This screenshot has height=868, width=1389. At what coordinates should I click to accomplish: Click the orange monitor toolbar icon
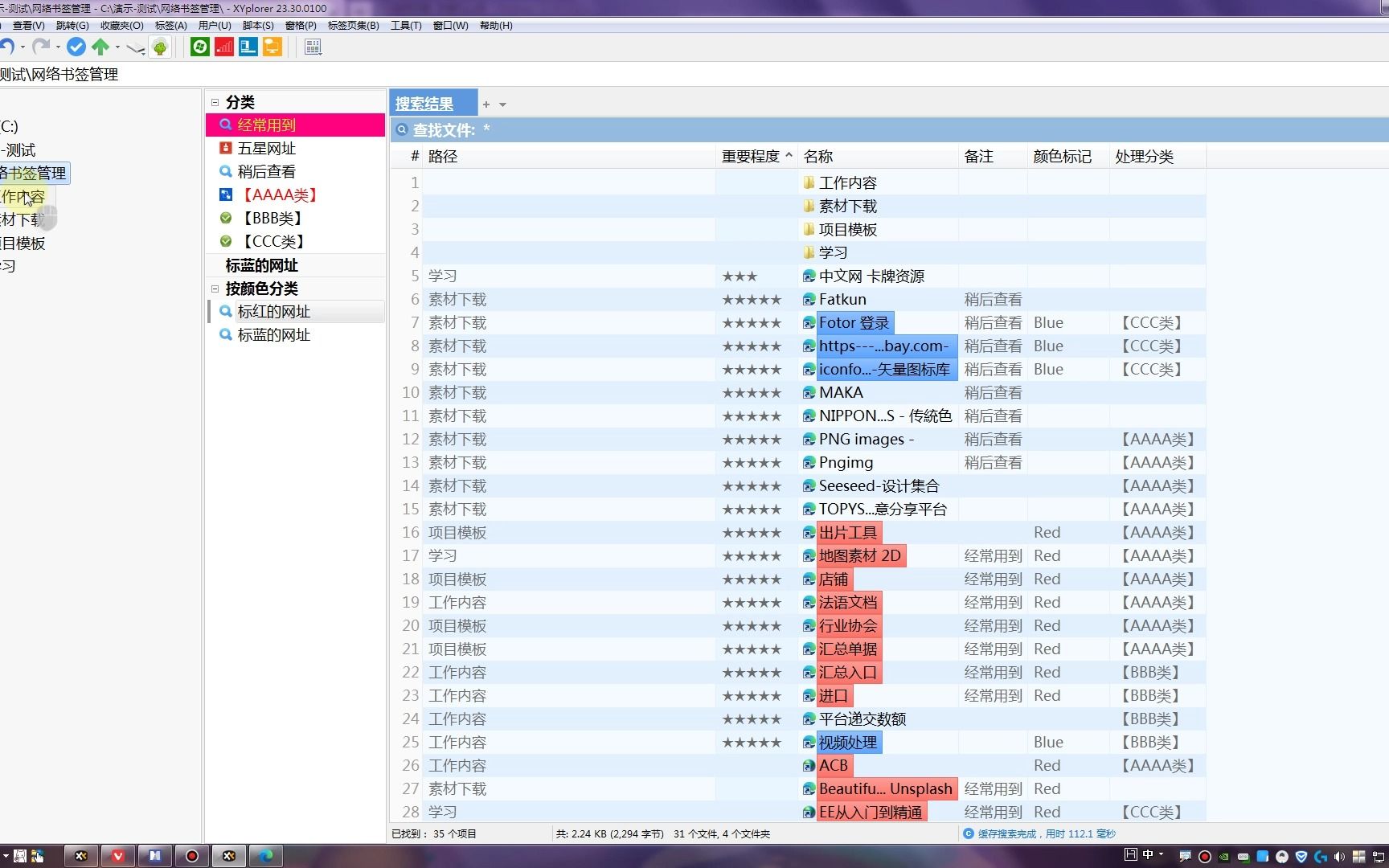coord(272,47)
